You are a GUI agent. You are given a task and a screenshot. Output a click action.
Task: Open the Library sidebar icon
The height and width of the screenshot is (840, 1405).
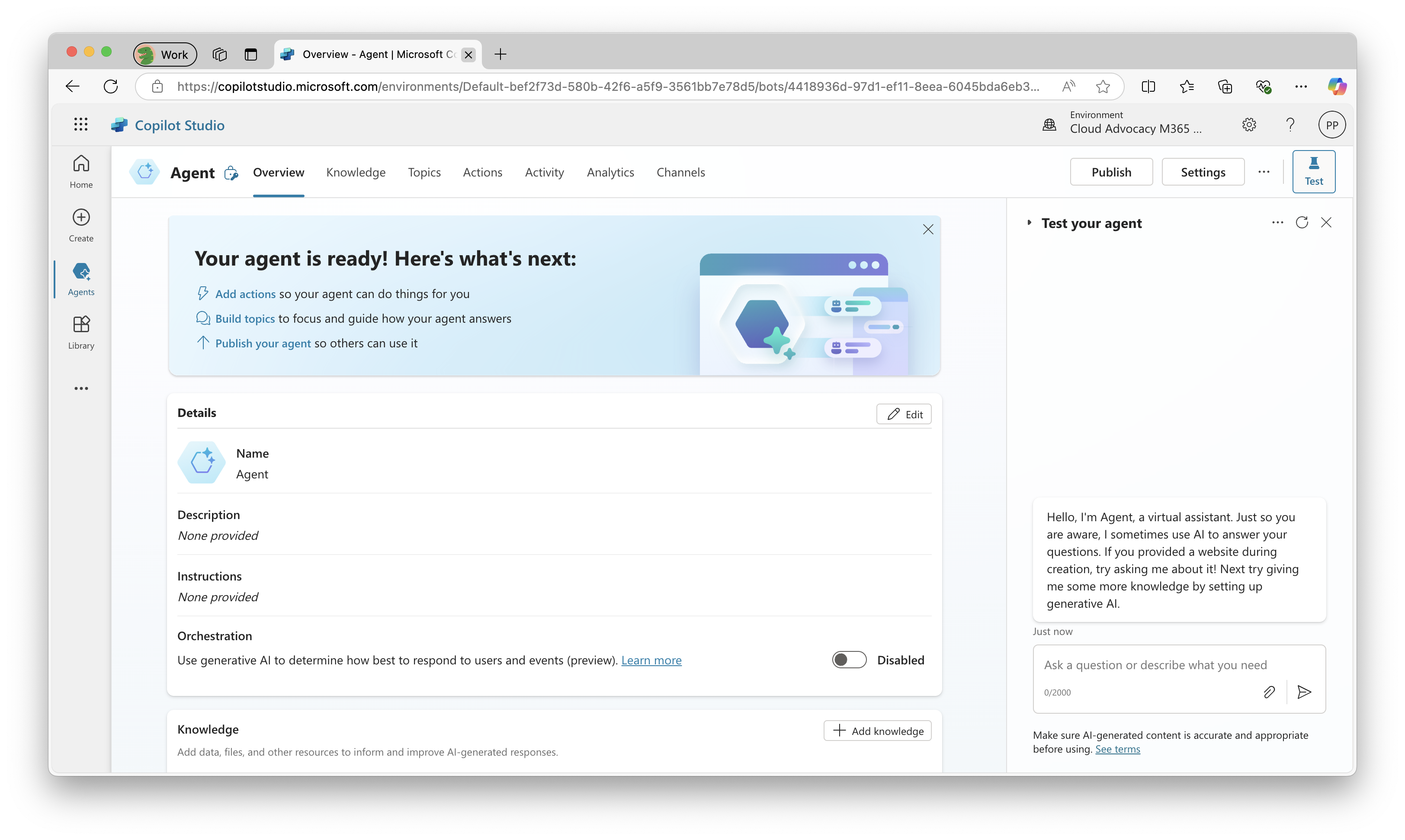tap(81, 332)
